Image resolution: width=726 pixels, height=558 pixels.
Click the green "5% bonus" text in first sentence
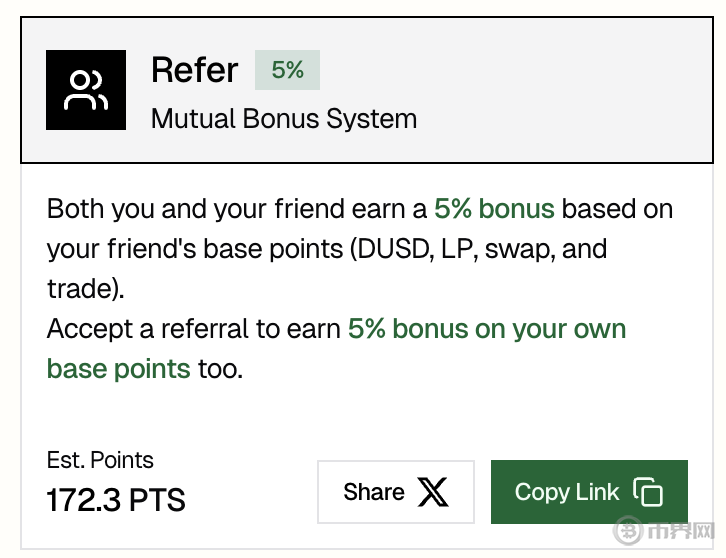494,209
